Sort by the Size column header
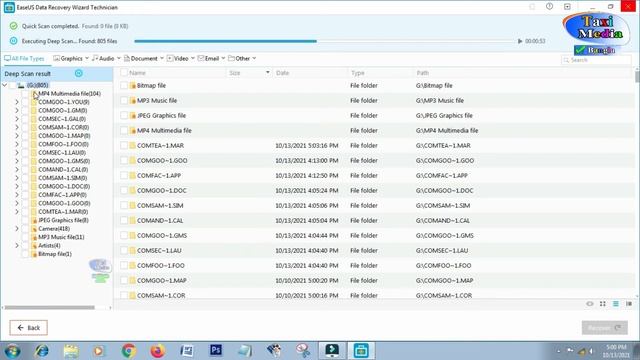The width and height of the screenshot is (640, 360). [x=235, y=73]
